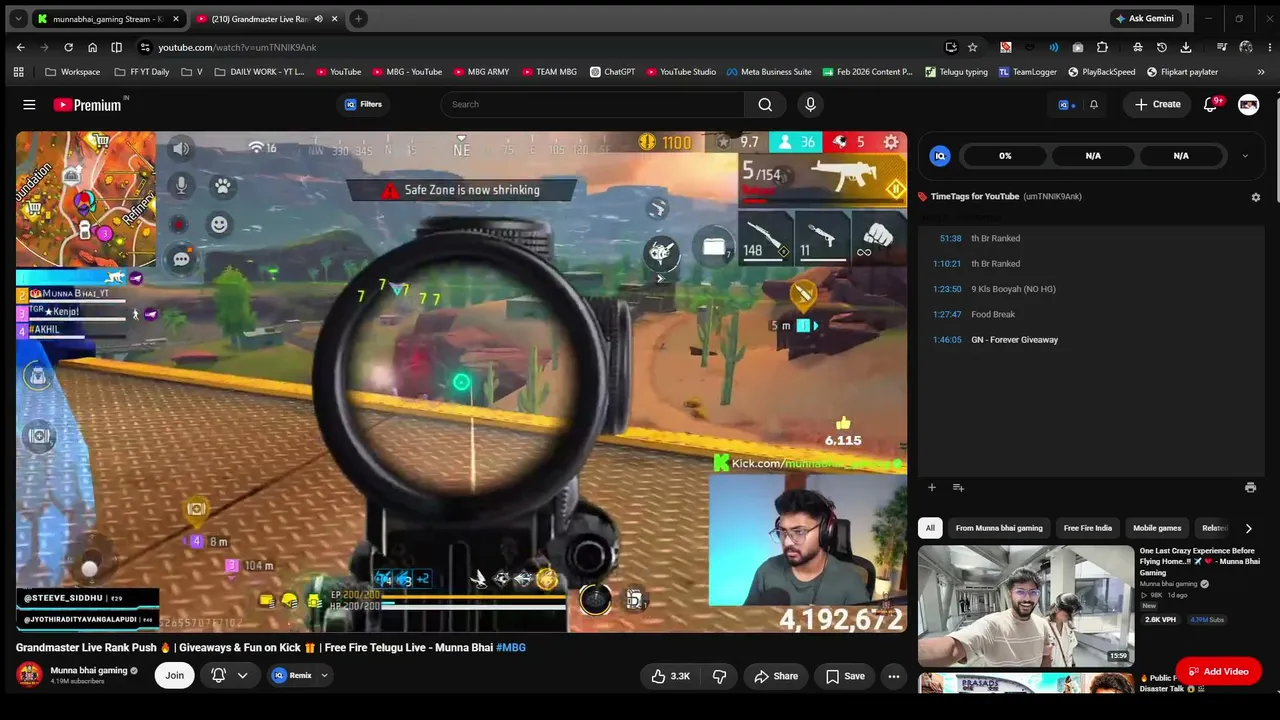1280x720 pixels.
Task: Open the Create menu
Action: coord(1157,104)
